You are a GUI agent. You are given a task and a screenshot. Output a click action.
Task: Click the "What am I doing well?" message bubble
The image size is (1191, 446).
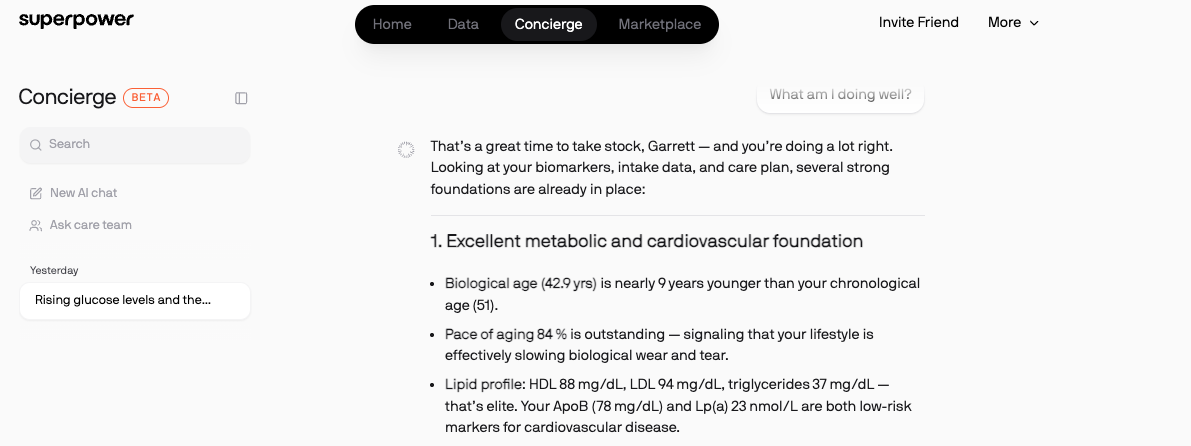click(x=840, y=95)
